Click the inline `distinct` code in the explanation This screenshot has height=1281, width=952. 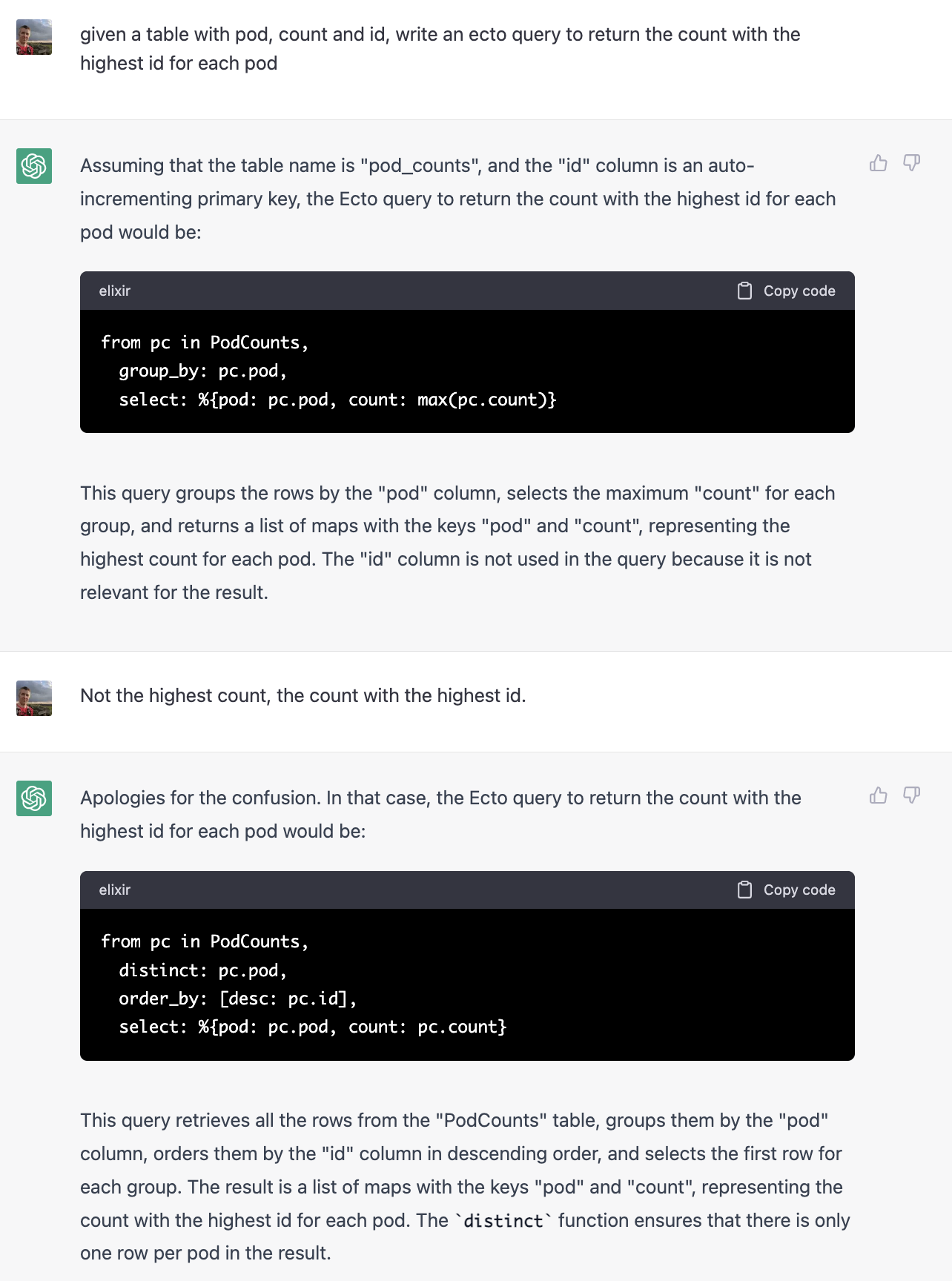tap(503, 1220)
